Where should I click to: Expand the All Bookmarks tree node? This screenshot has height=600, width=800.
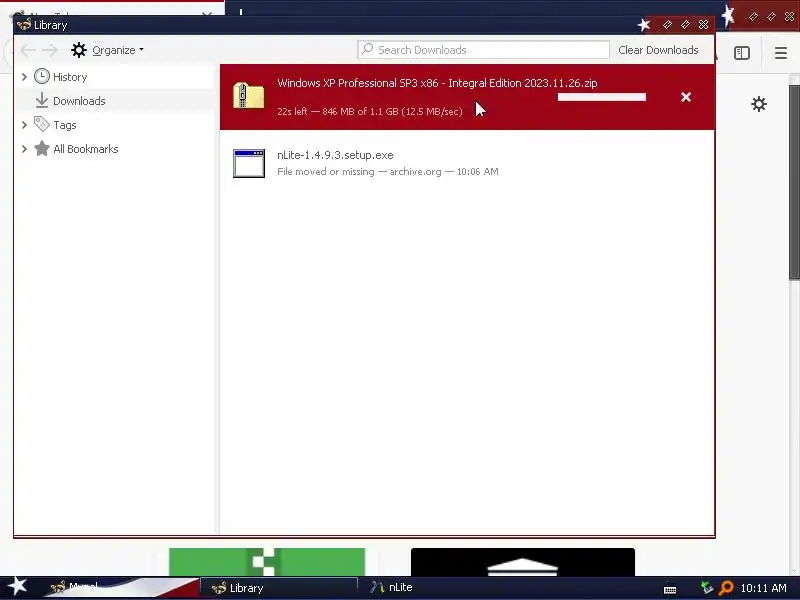24,148
